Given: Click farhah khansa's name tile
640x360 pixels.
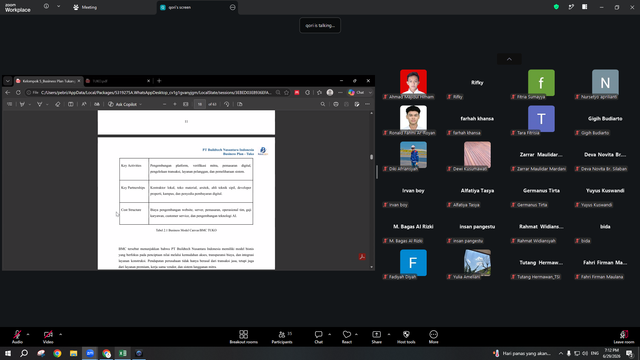Looking at the screenshot, I should (x=477, y=119).
